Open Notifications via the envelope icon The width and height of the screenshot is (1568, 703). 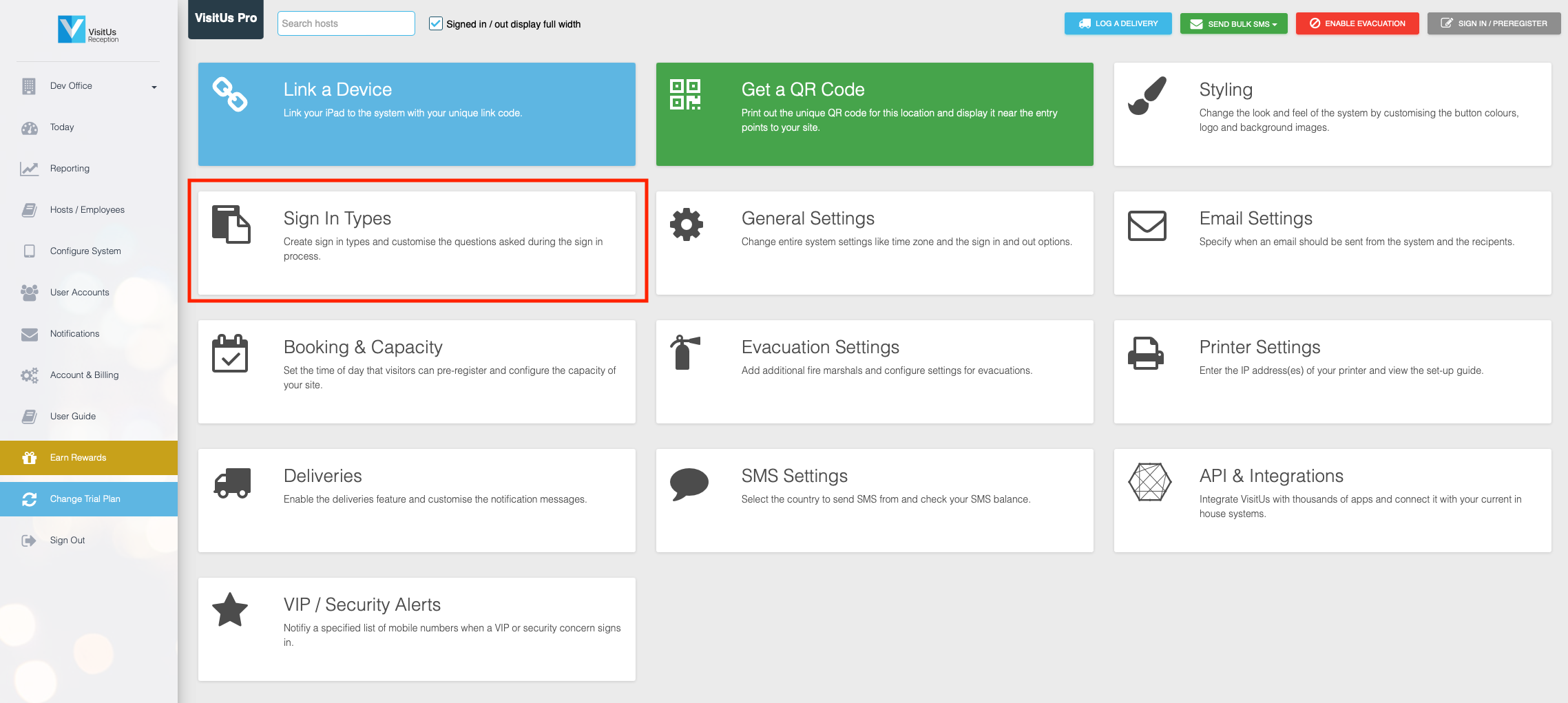pyautogui.click(x=29, y=333)
